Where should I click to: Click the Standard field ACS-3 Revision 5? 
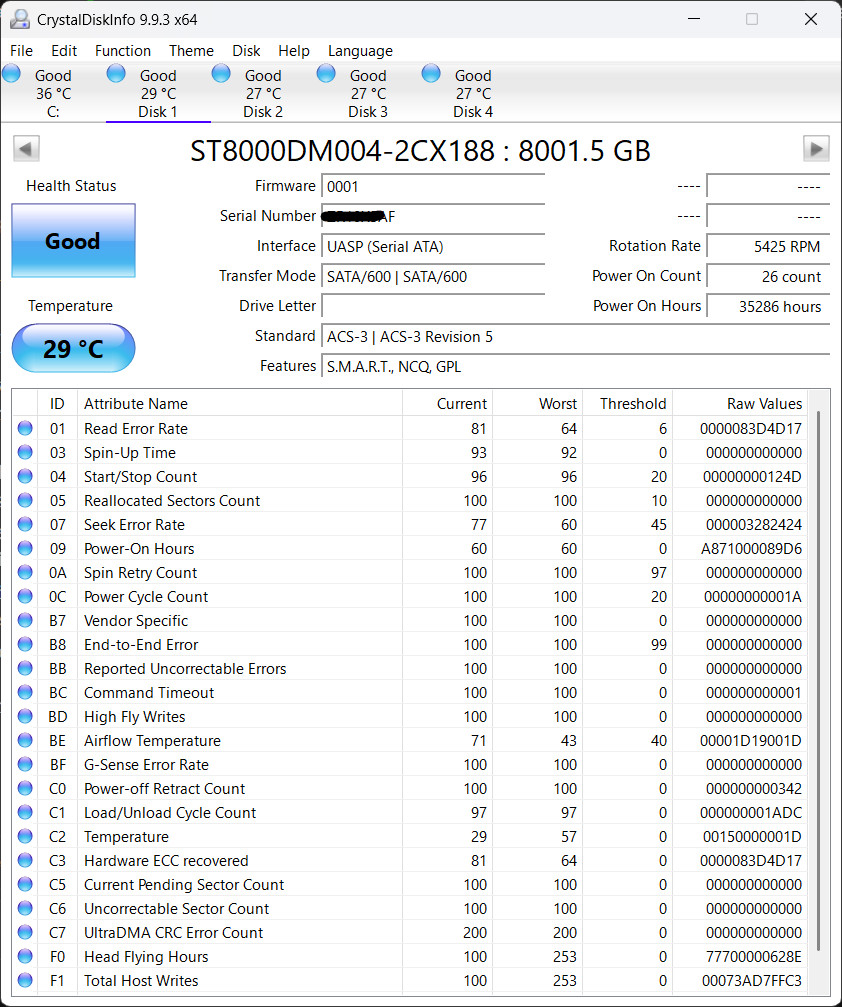pos(575,337)
